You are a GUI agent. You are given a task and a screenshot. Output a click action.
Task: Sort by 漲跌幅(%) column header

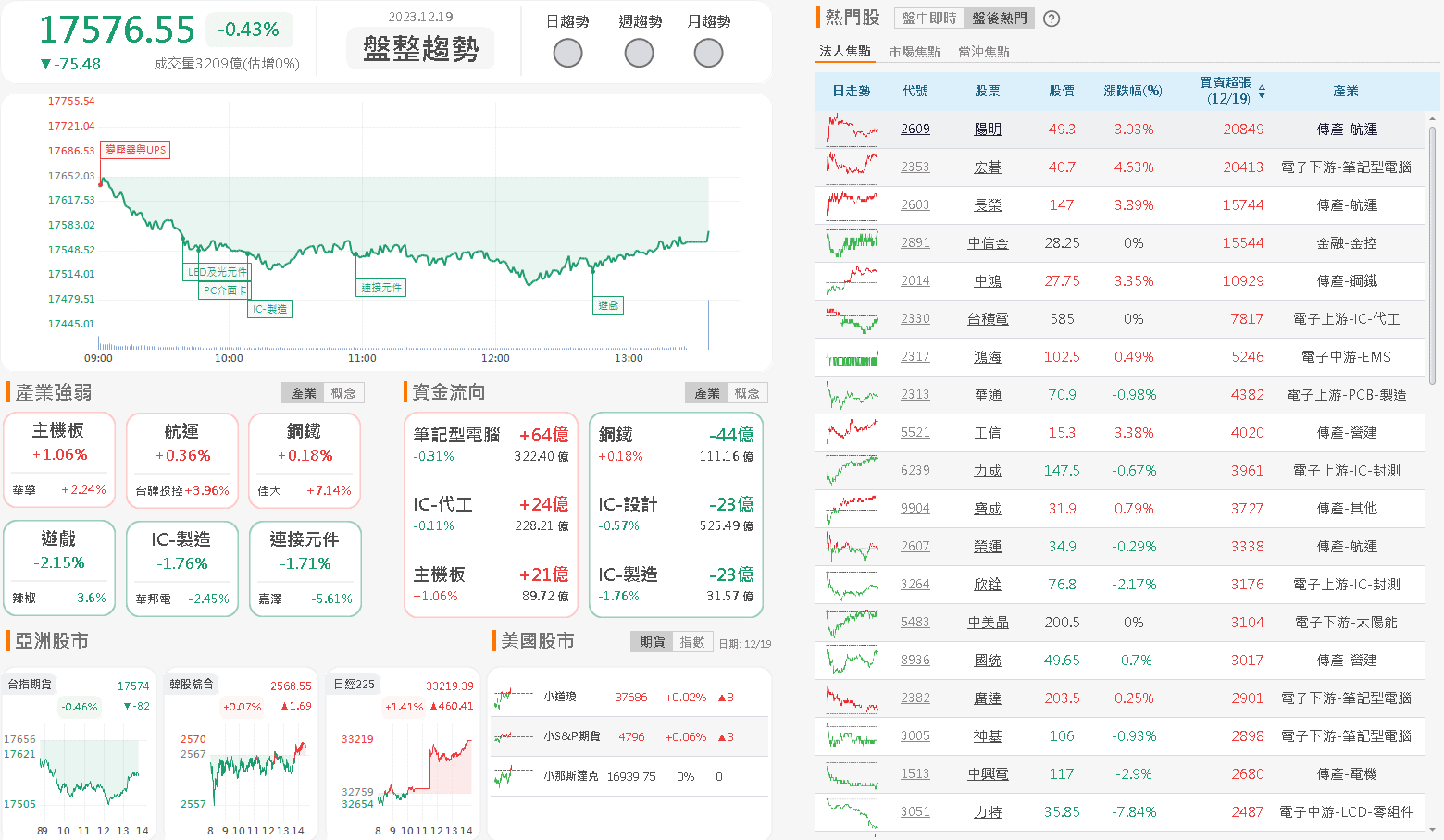[1133, 91]
